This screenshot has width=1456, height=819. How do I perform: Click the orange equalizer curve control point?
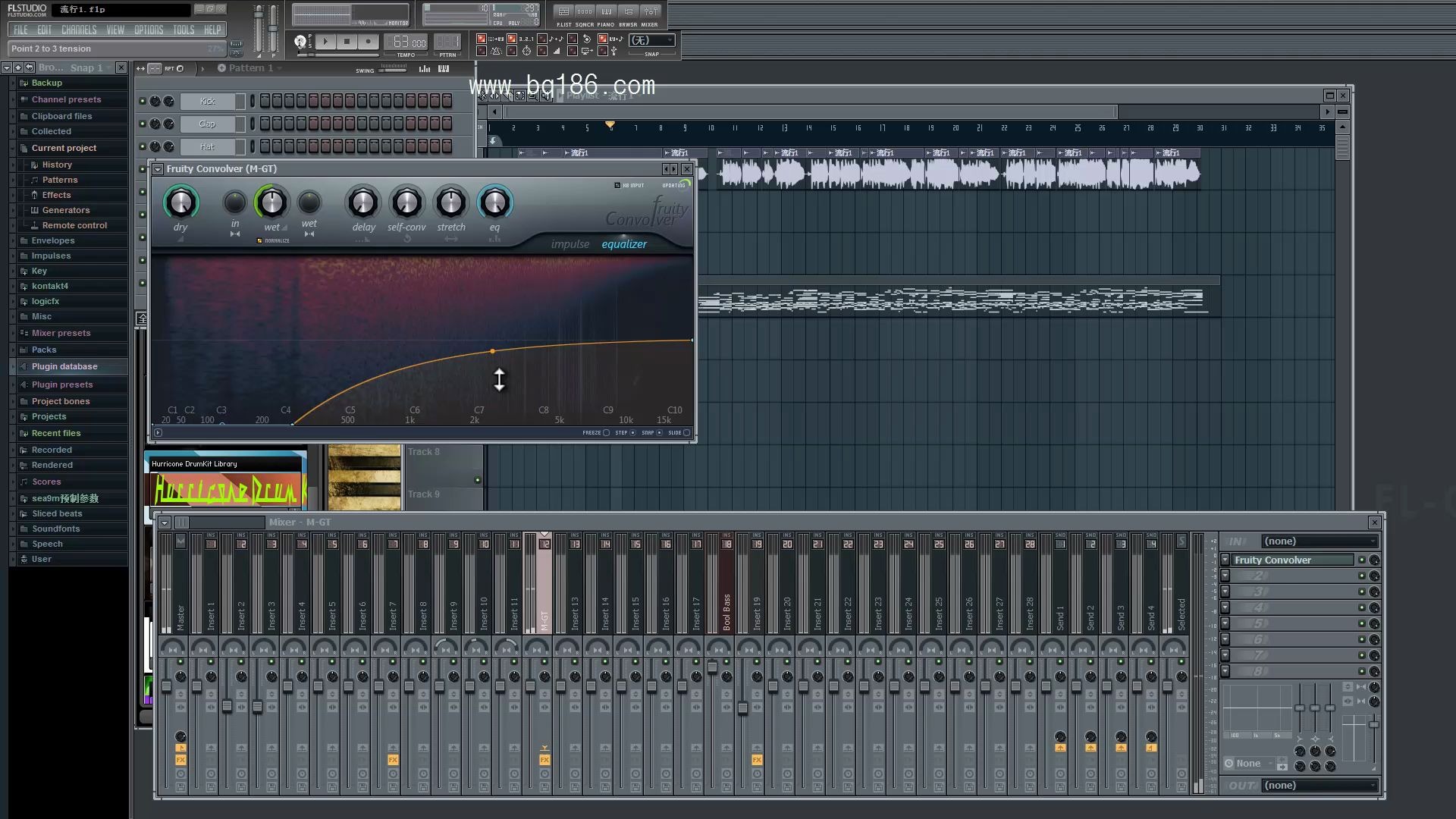492,351
